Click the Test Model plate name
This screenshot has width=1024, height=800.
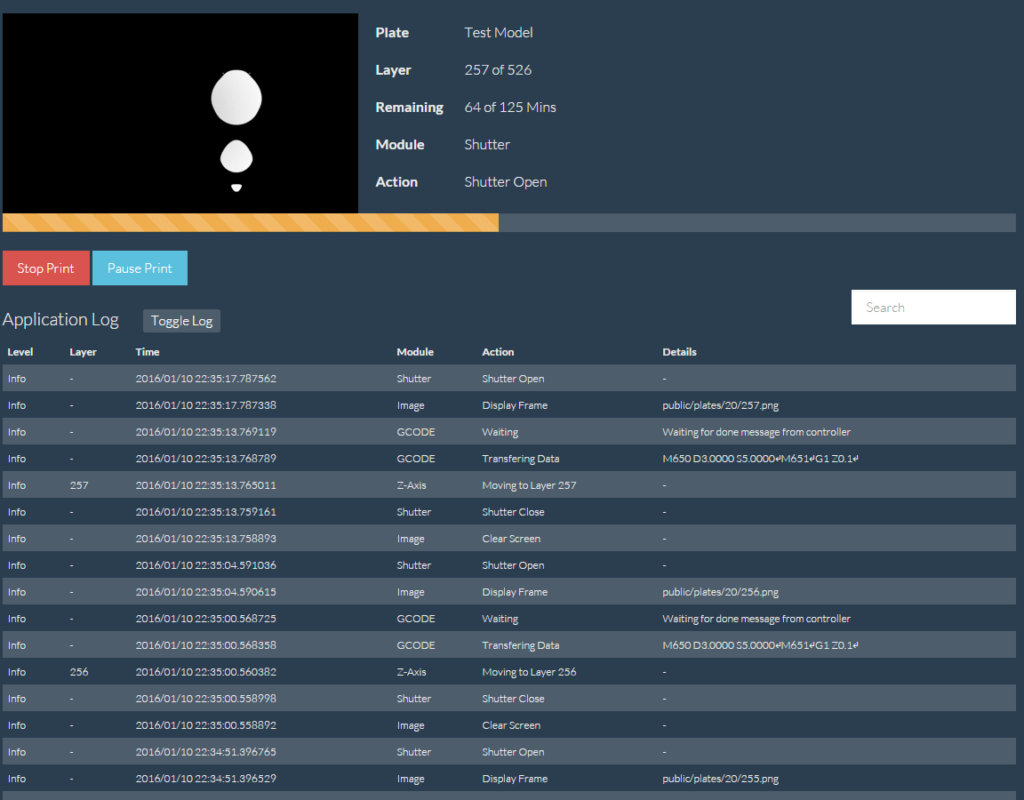coord(498,33)
